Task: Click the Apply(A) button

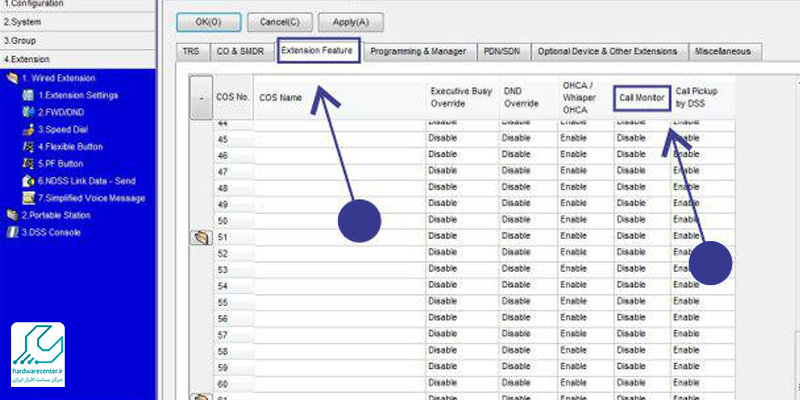Action: tap(349, 20)
